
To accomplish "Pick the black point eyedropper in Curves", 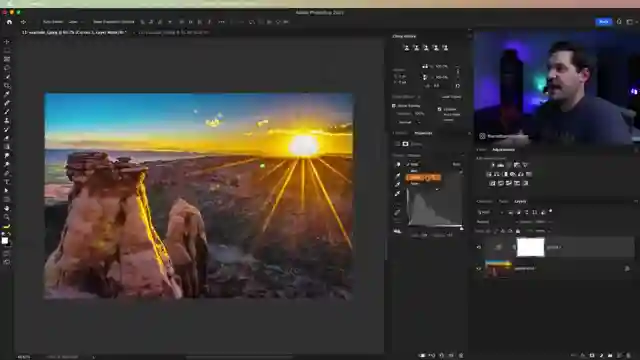I will pos(398,176).
